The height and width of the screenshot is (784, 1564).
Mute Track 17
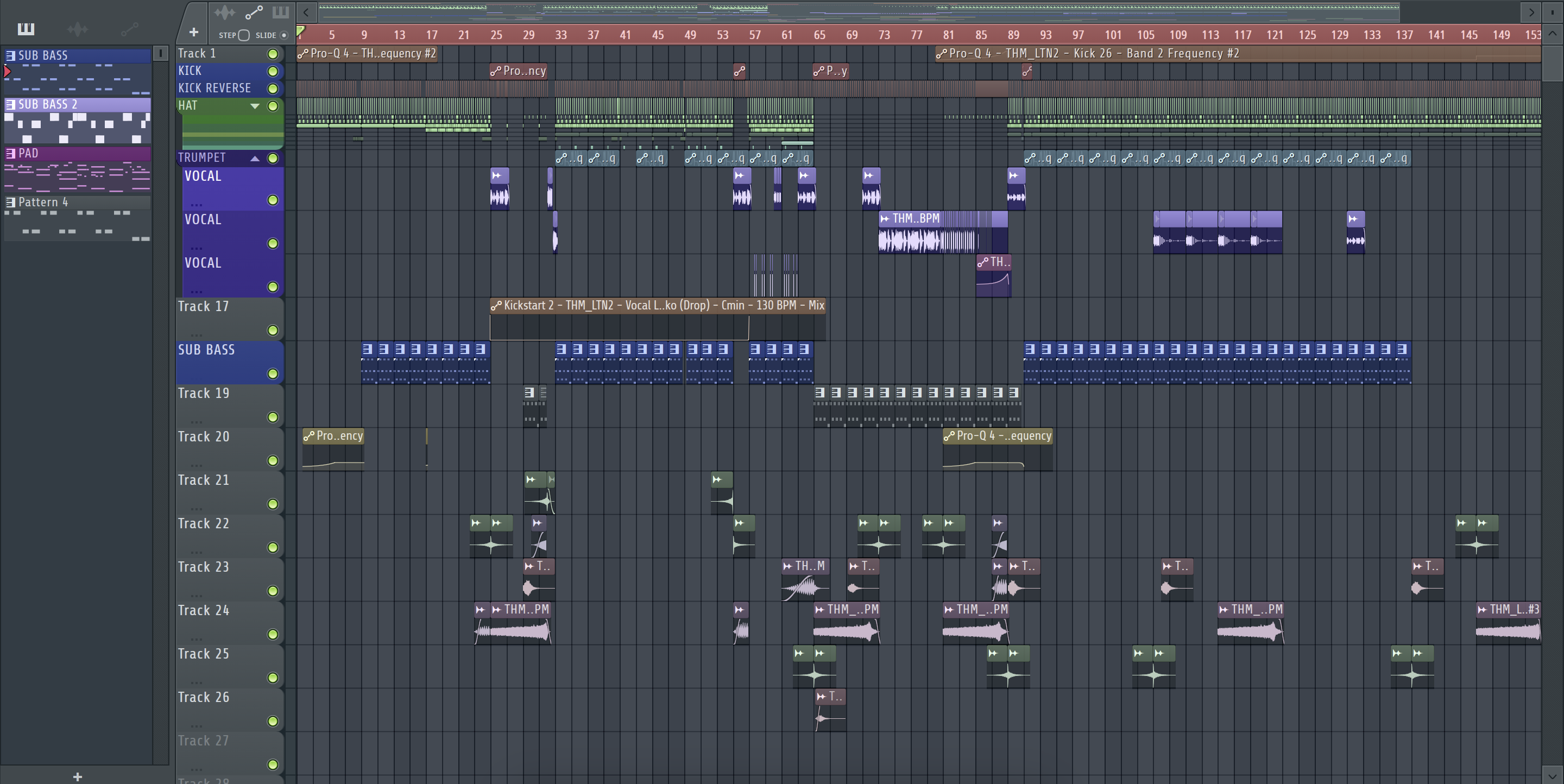pyautogui.click(x=273, y=331)
